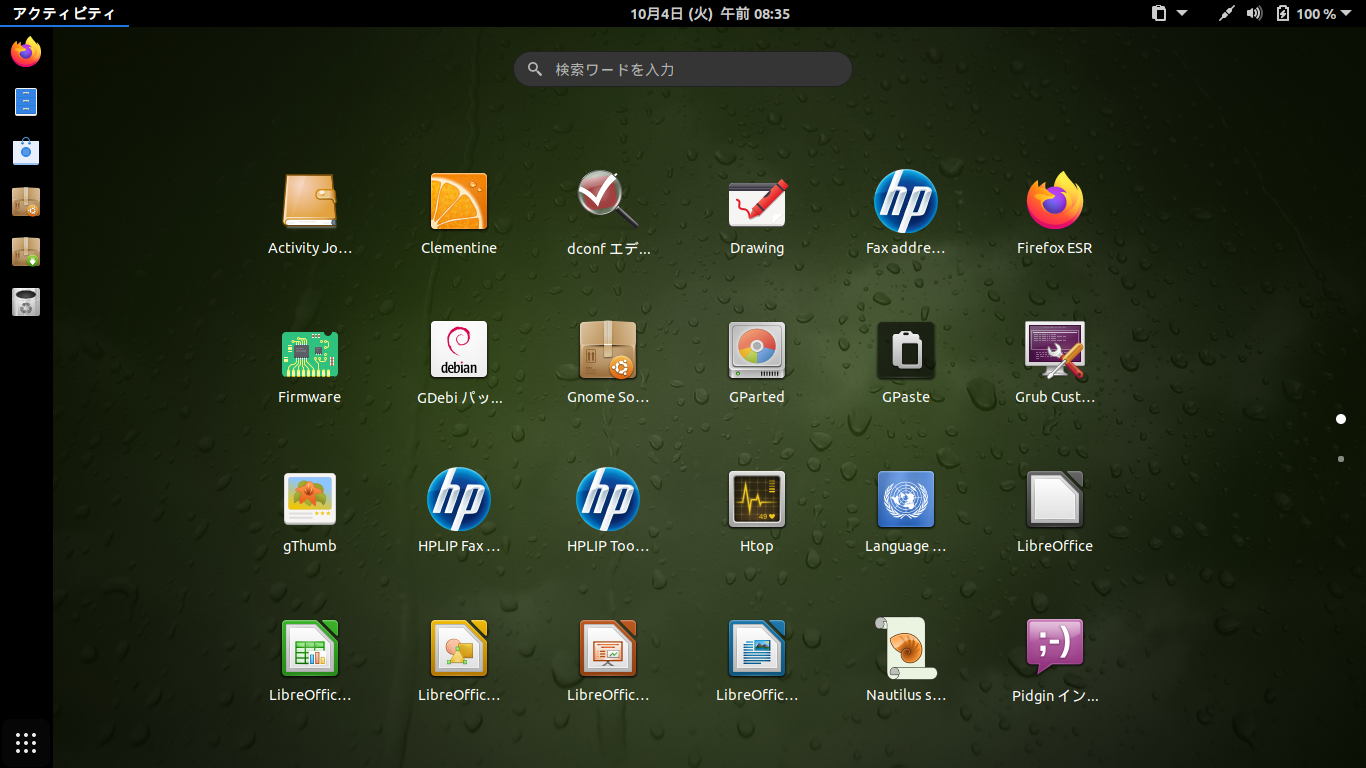Launch the LibreOffice start center
Image resolution: width=1366 pixels, height=768 pixels.
1055,499
